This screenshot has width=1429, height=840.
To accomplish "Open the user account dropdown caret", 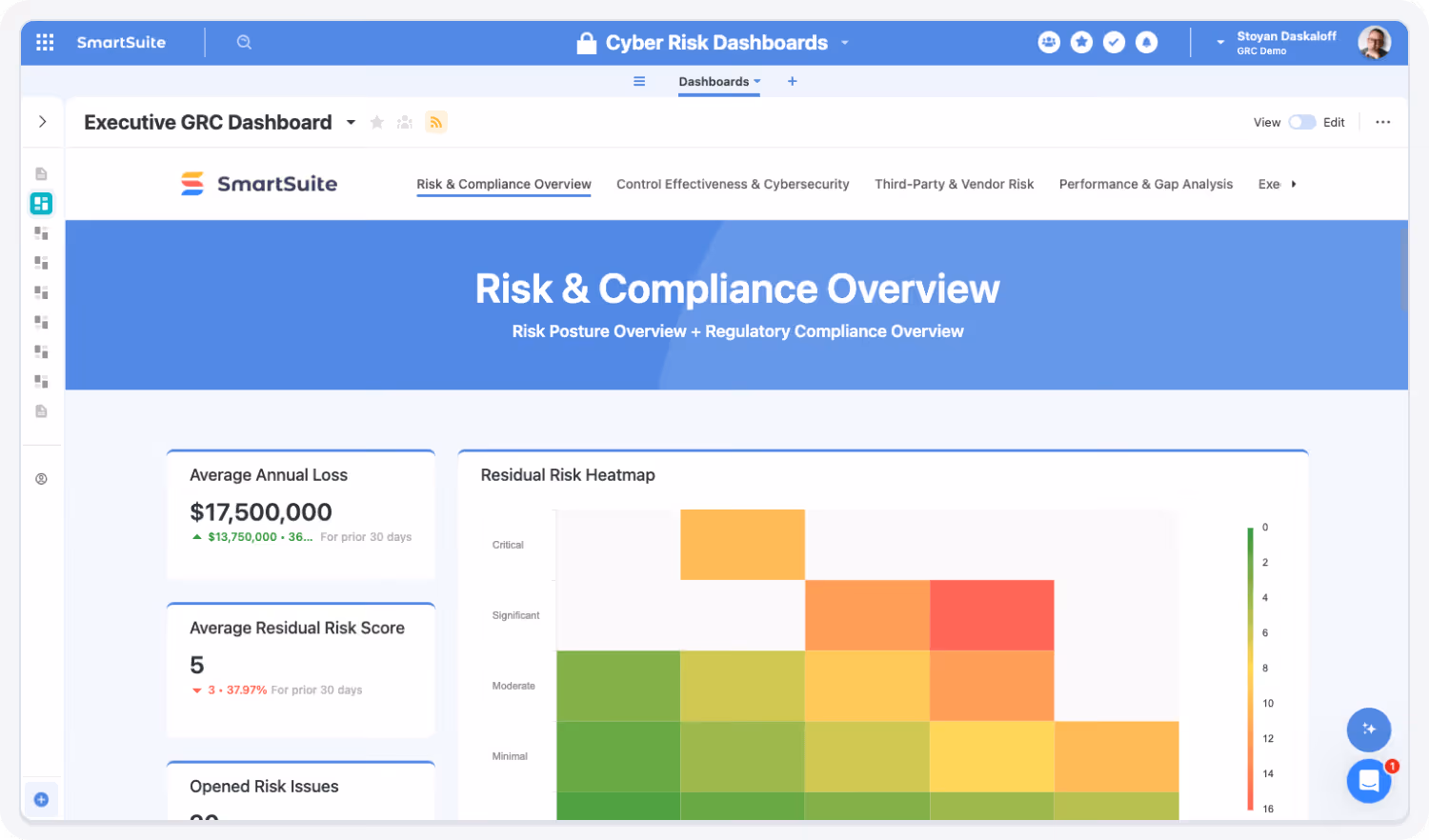I will click(1220, 43).
